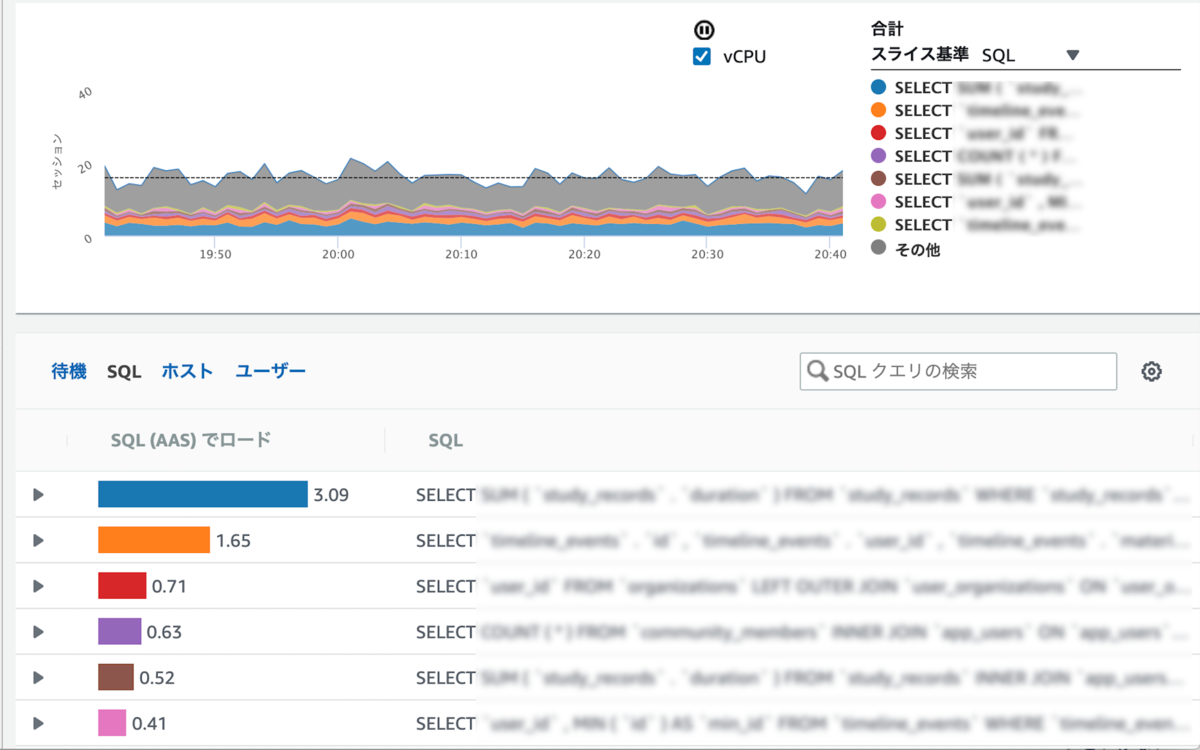Click the 19:50 time axis label
The height and width of the screenshot is (750, 1200).
coord(215,255)
